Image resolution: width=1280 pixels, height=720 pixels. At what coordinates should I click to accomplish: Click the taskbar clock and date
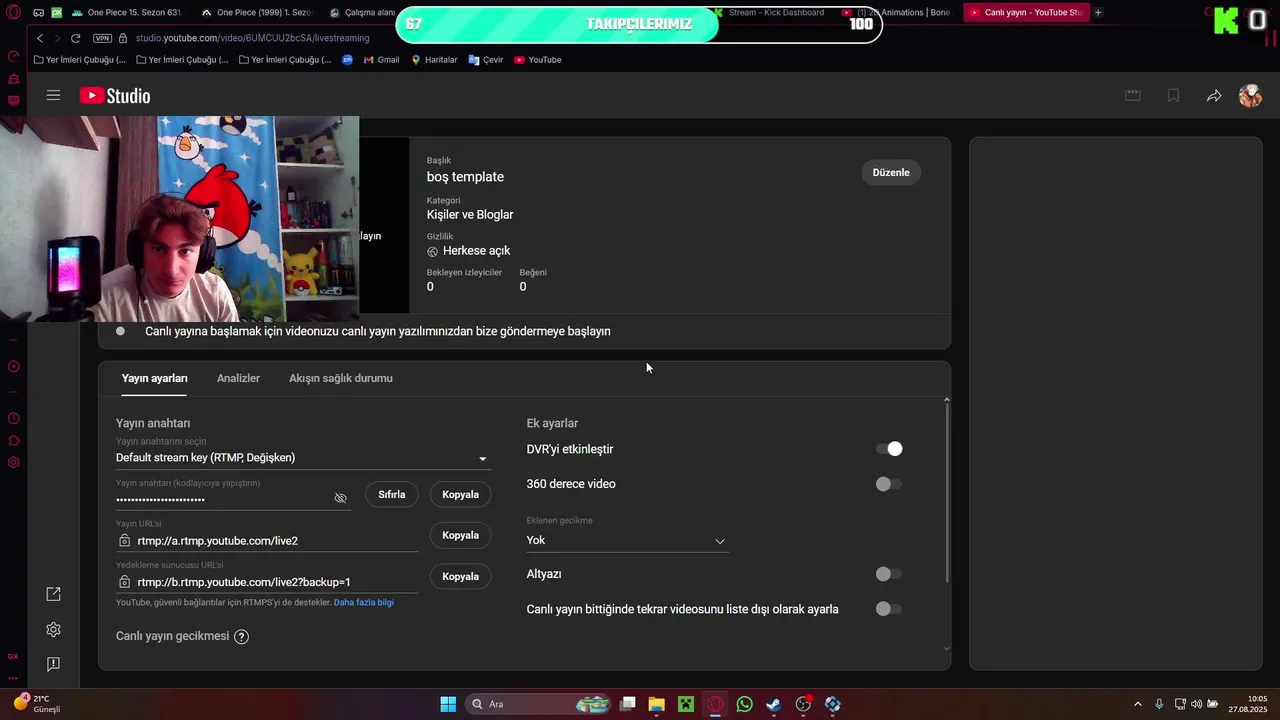[1250, 704]
